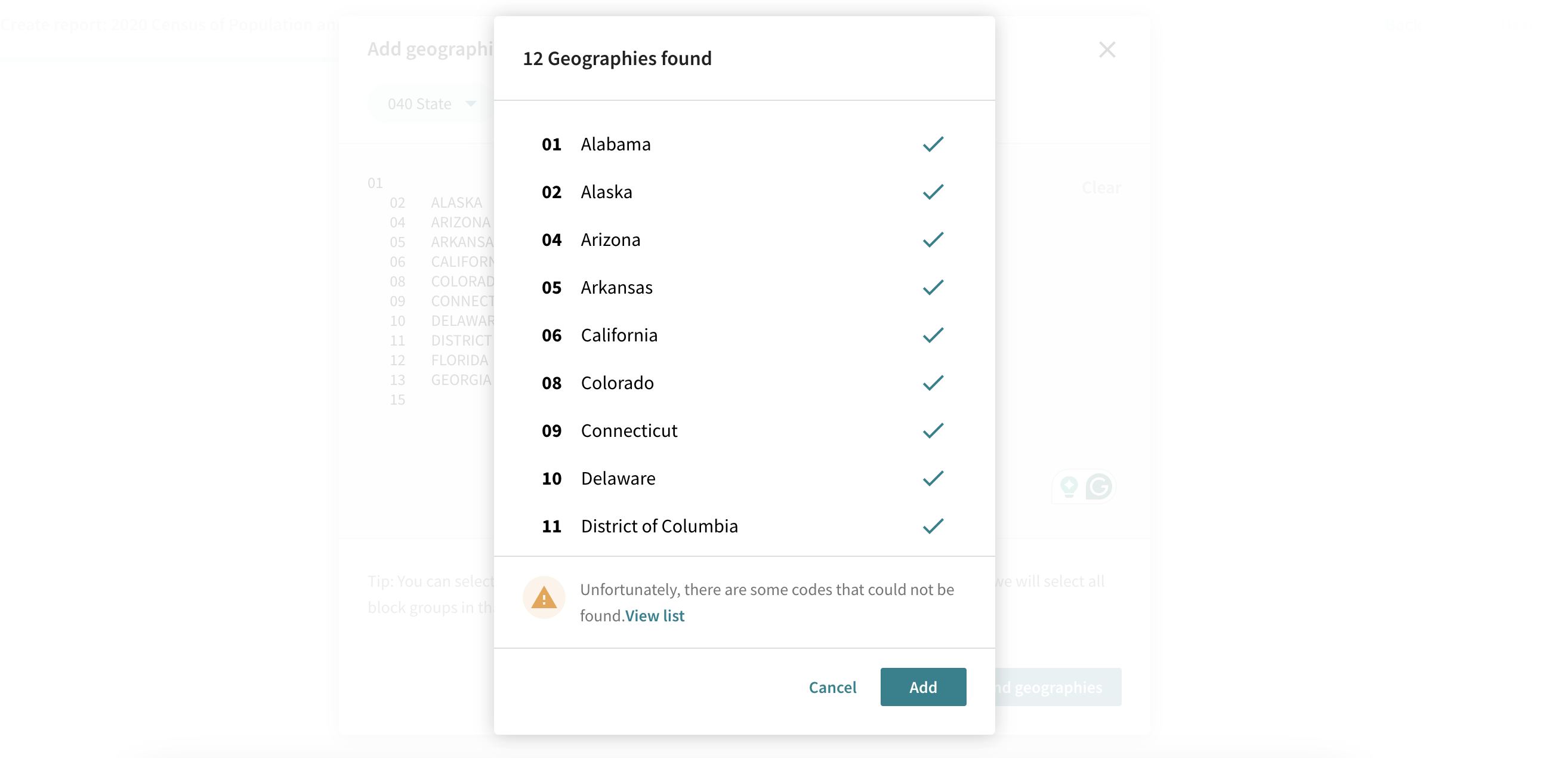This screenshot has width=1568, height=758.
Task: Click the California checkmark icon
Action: pos(933,335)
